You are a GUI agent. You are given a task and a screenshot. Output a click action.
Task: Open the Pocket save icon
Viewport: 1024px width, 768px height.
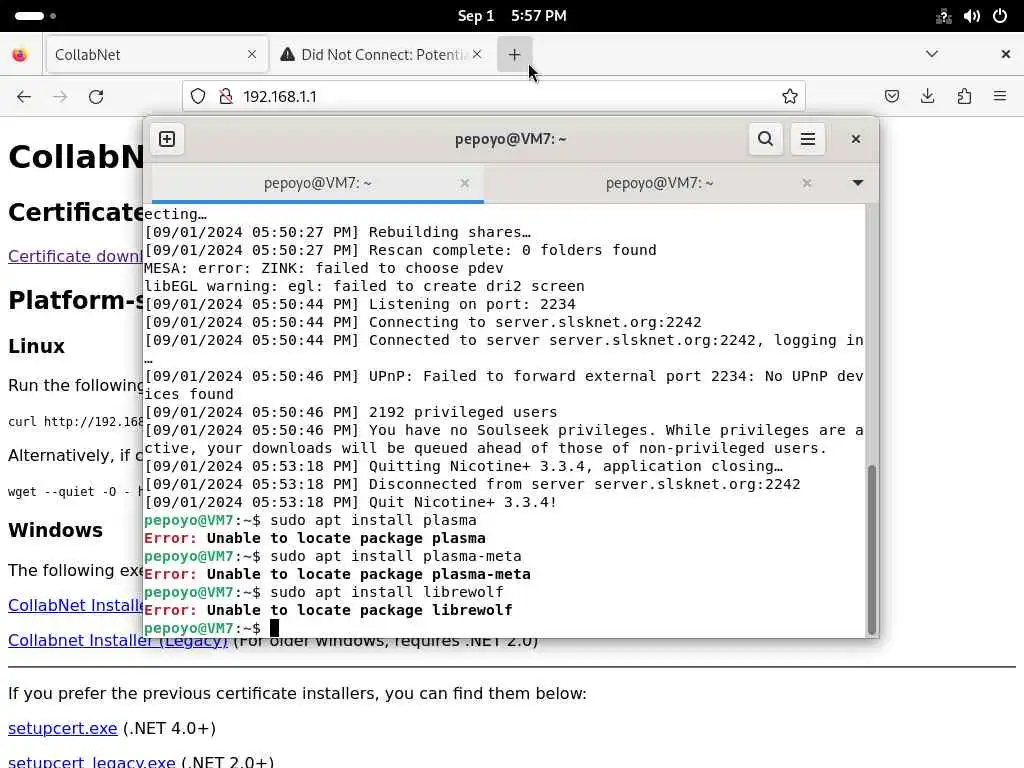tap(891, 97)
